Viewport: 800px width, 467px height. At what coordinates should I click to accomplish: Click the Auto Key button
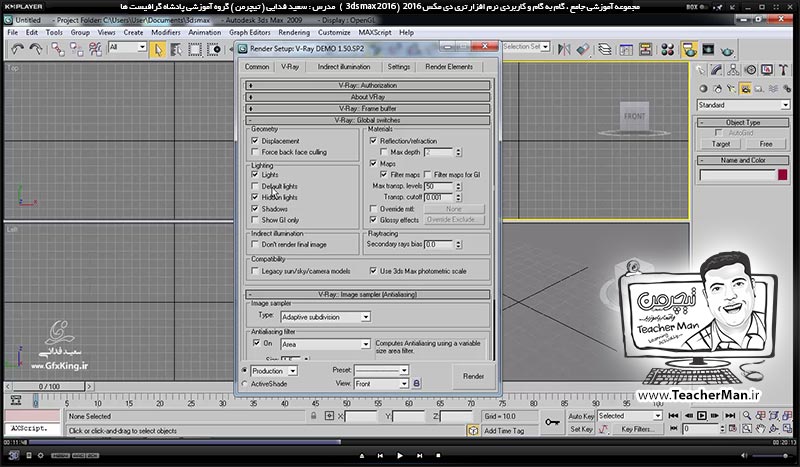581,416
